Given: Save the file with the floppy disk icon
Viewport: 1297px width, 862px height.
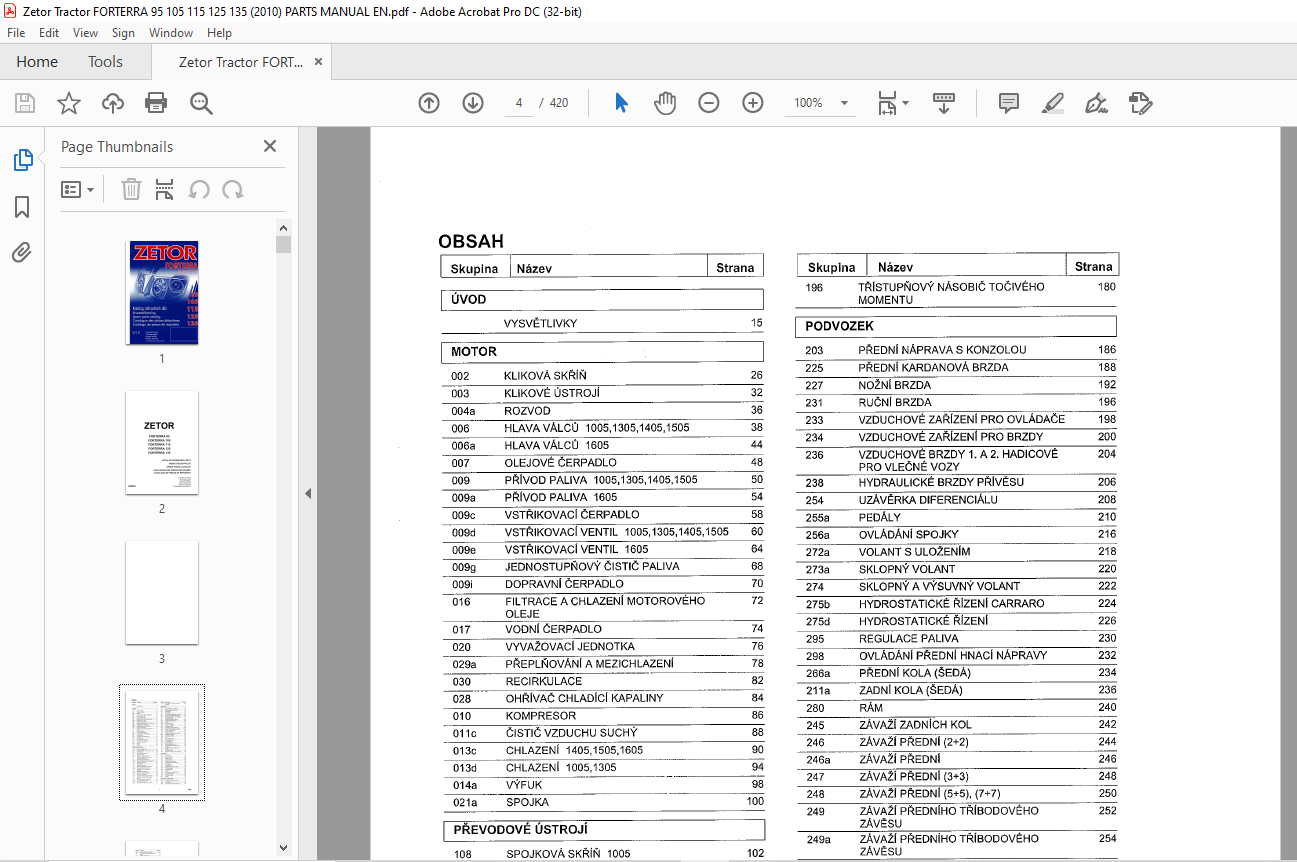Looking at the screenshot, I should tap(25, 103).
